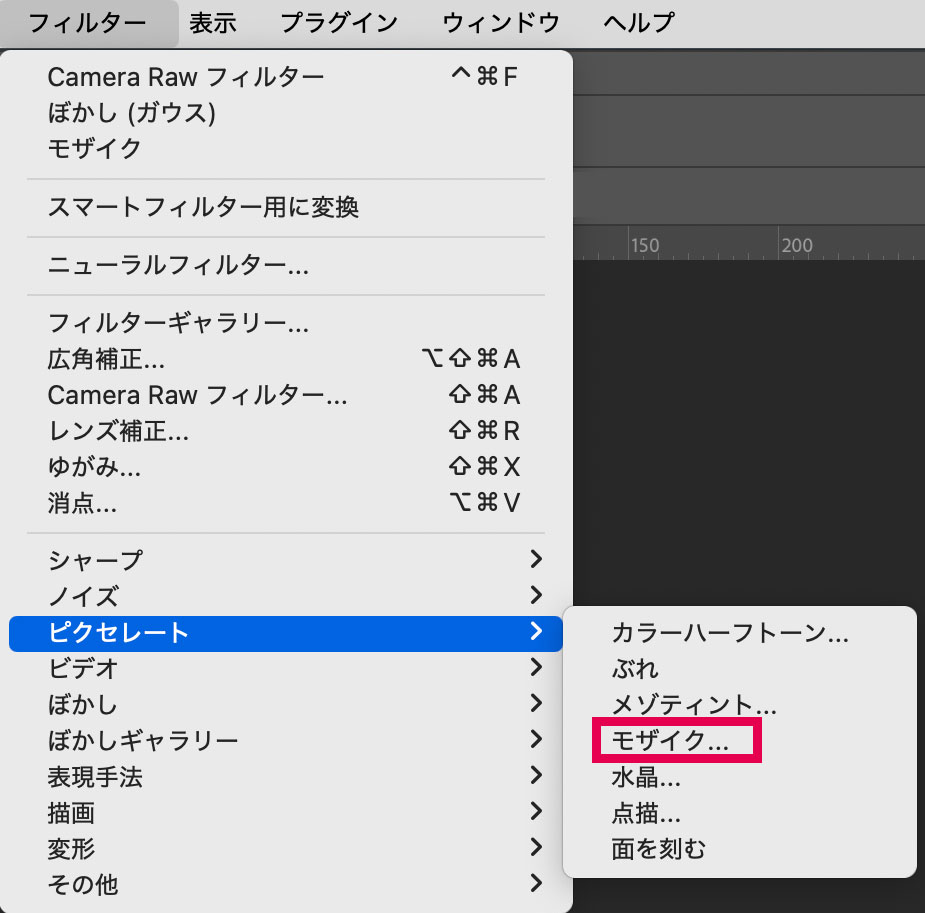Select recent モザイク filter entry near top

(286, 149)
